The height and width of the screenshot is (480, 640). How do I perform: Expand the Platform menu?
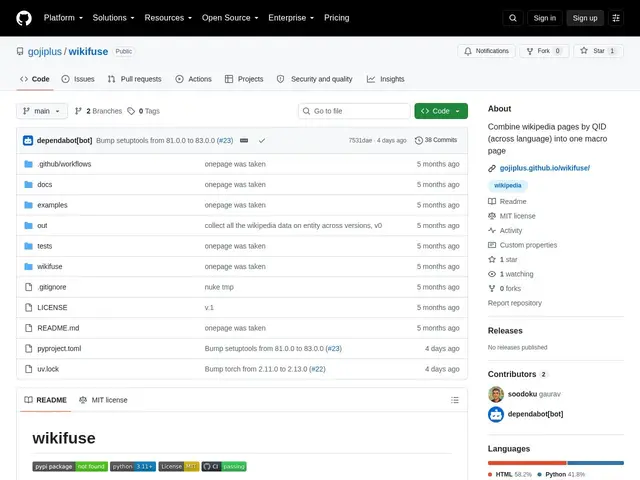pyautogui.click(x=63, y=18)
